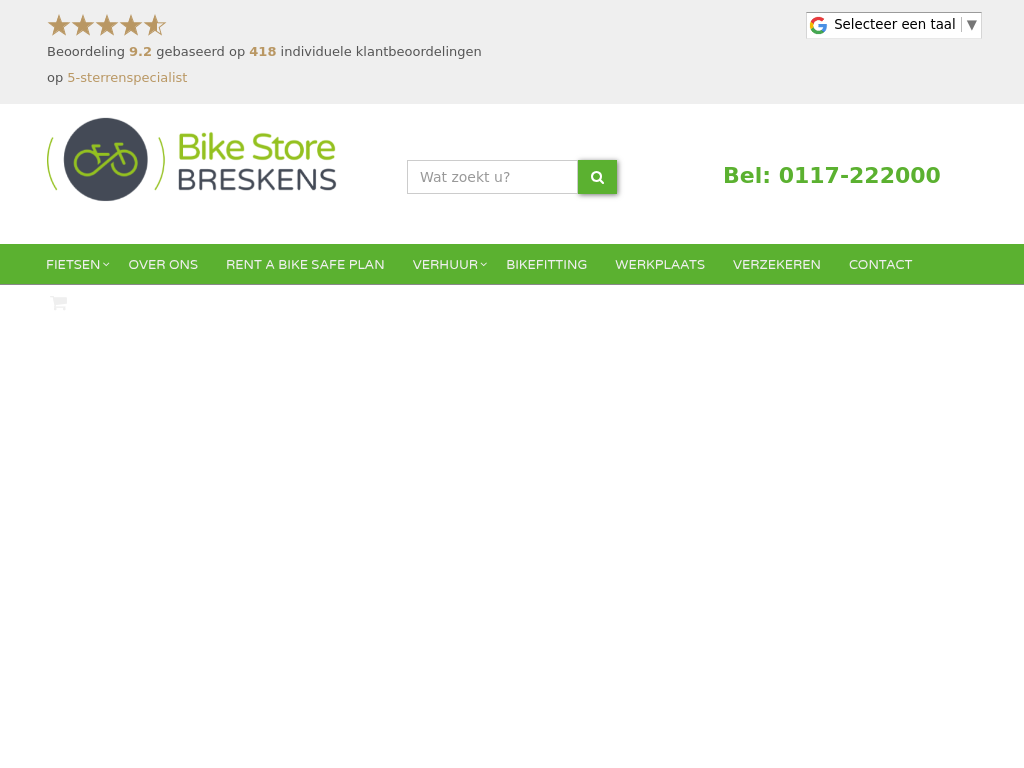Expand the Verhuur submenu arrow
1024x768 pixels.
484,264
